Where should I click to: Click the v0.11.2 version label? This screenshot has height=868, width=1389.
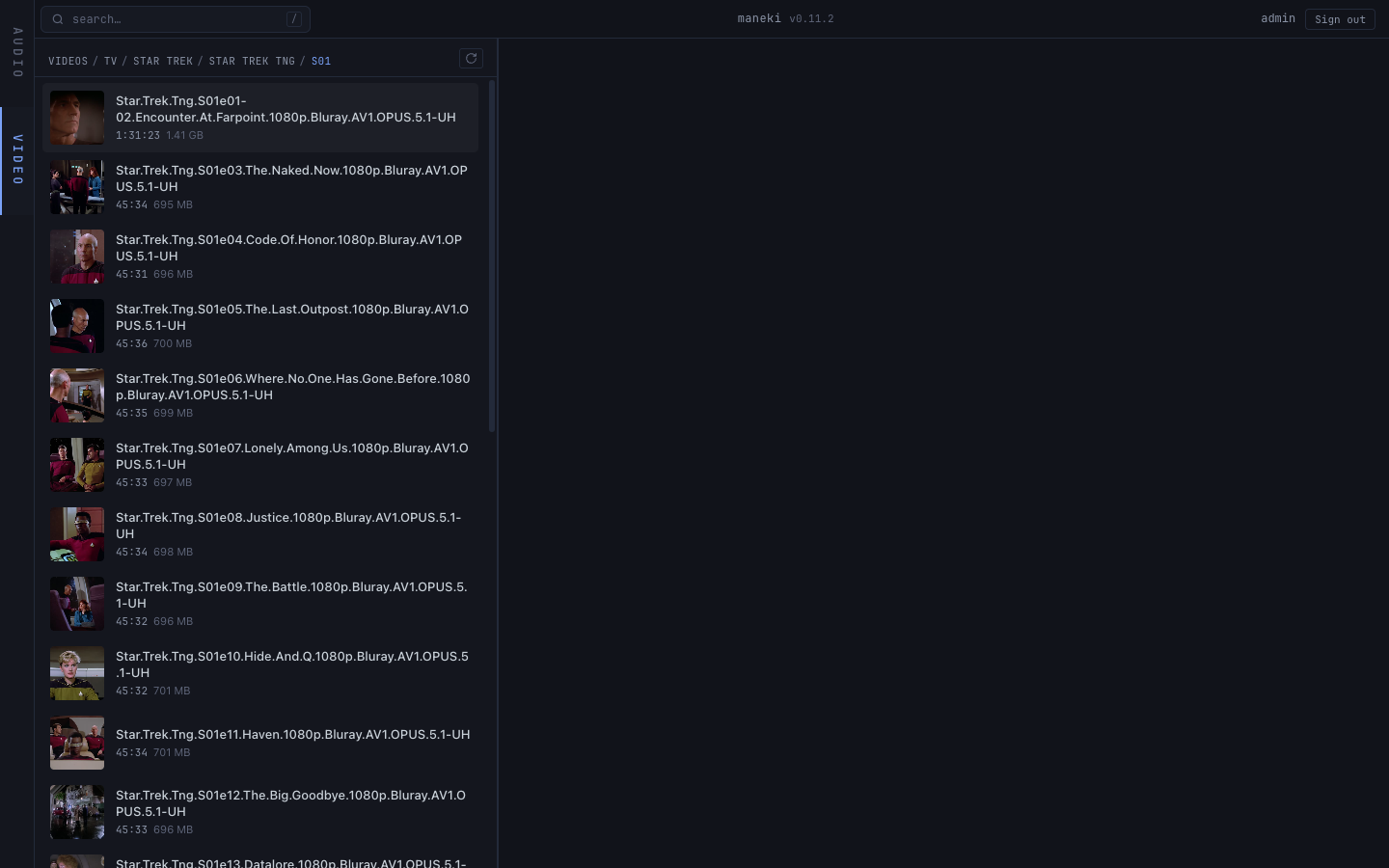(811, 18)
